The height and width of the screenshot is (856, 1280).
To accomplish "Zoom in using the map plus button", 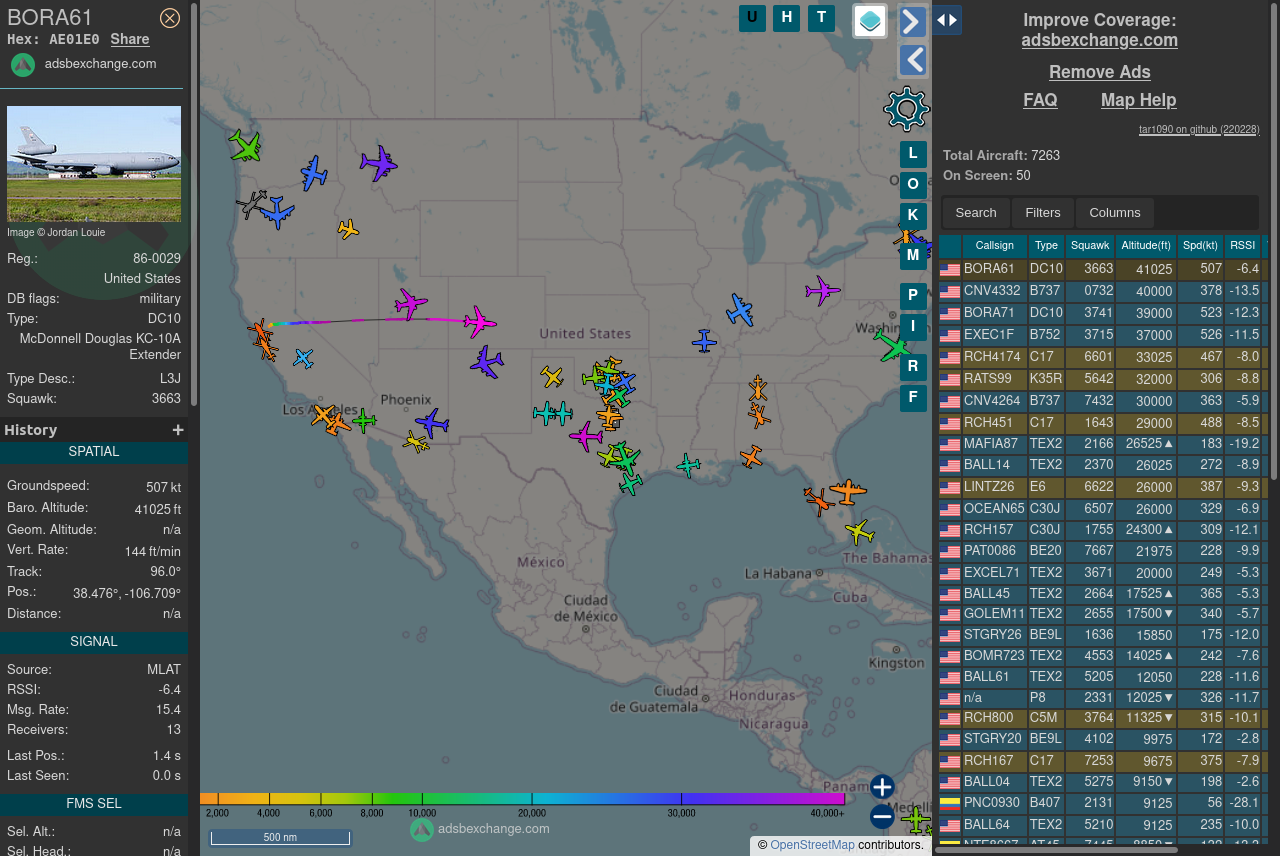I will tap(882, 787).
